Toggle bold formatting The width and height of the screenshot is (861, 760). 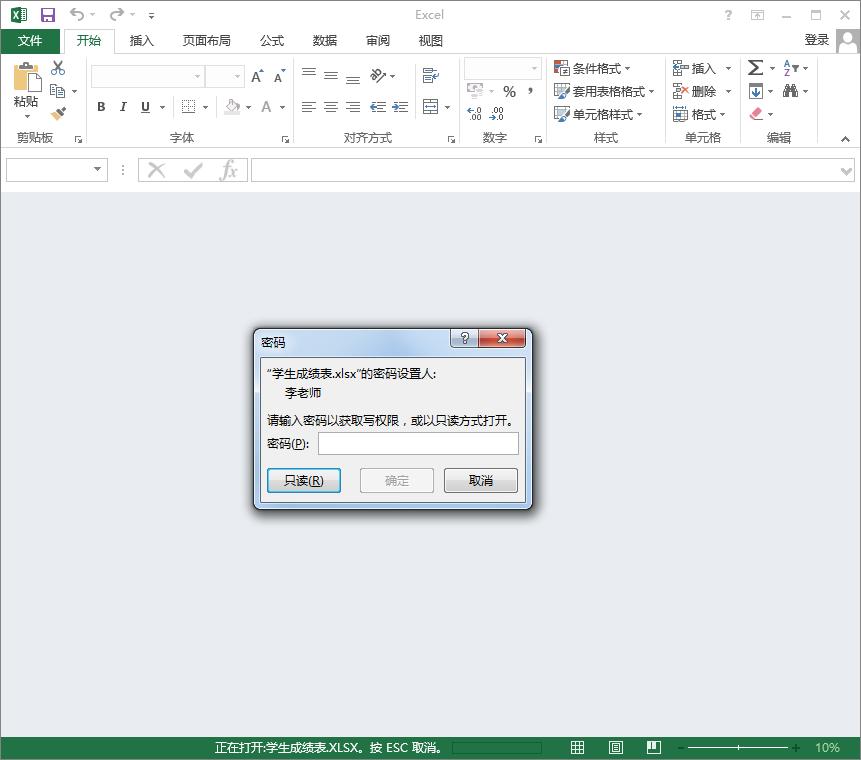[100, 106]
